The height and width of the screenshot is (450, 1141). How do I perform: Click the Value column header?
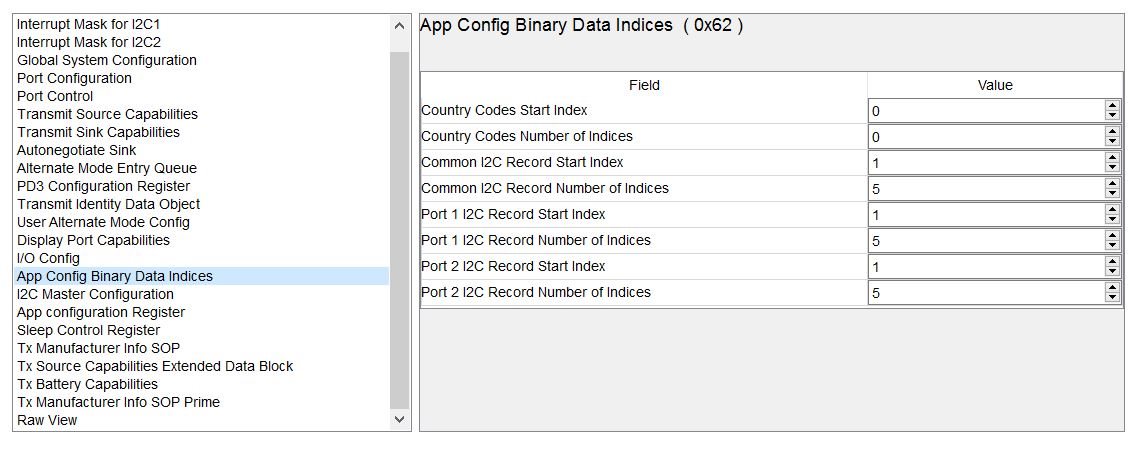point(995,85)
